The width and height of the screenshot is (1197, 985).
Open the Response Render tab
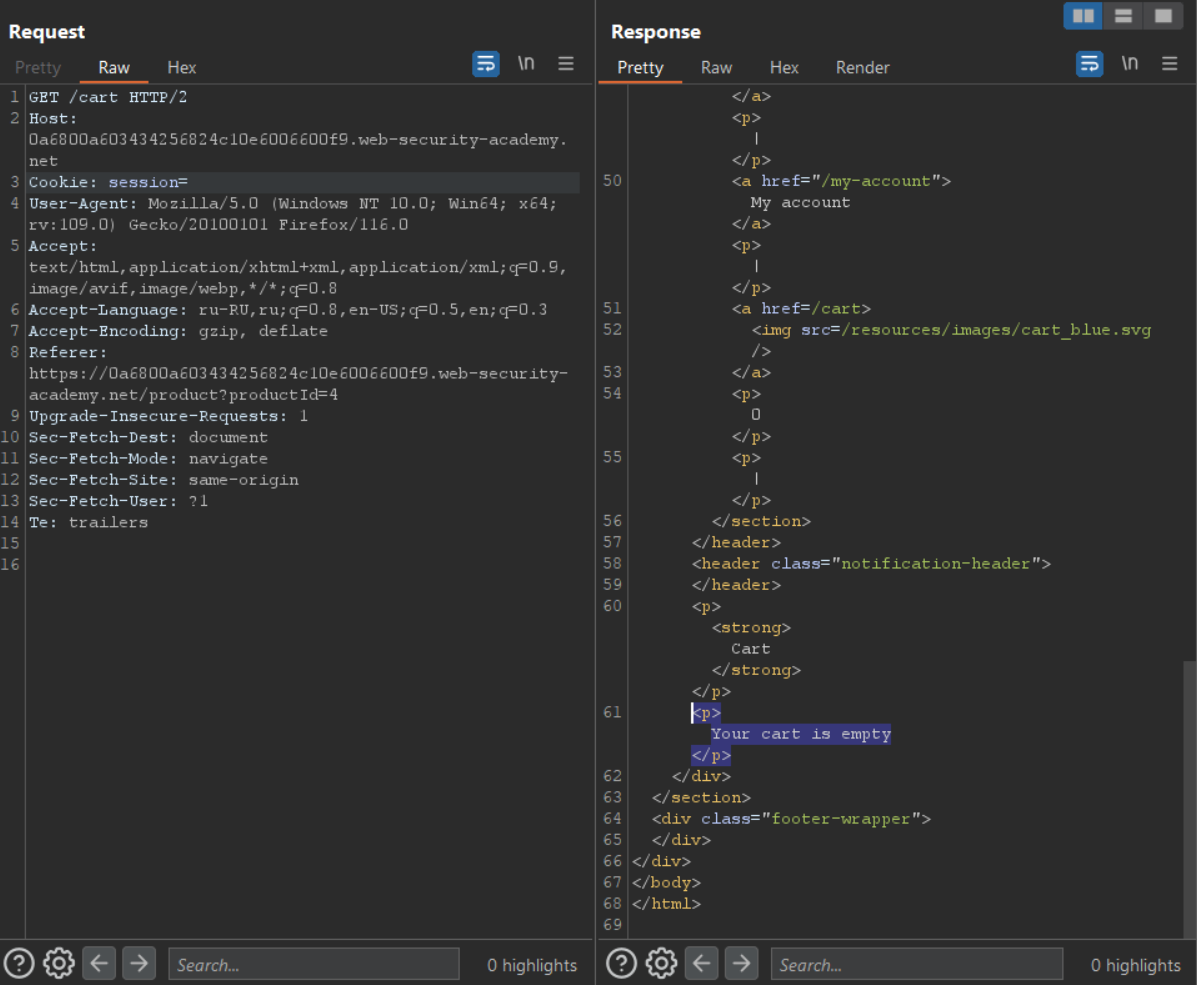click(862, 68)
